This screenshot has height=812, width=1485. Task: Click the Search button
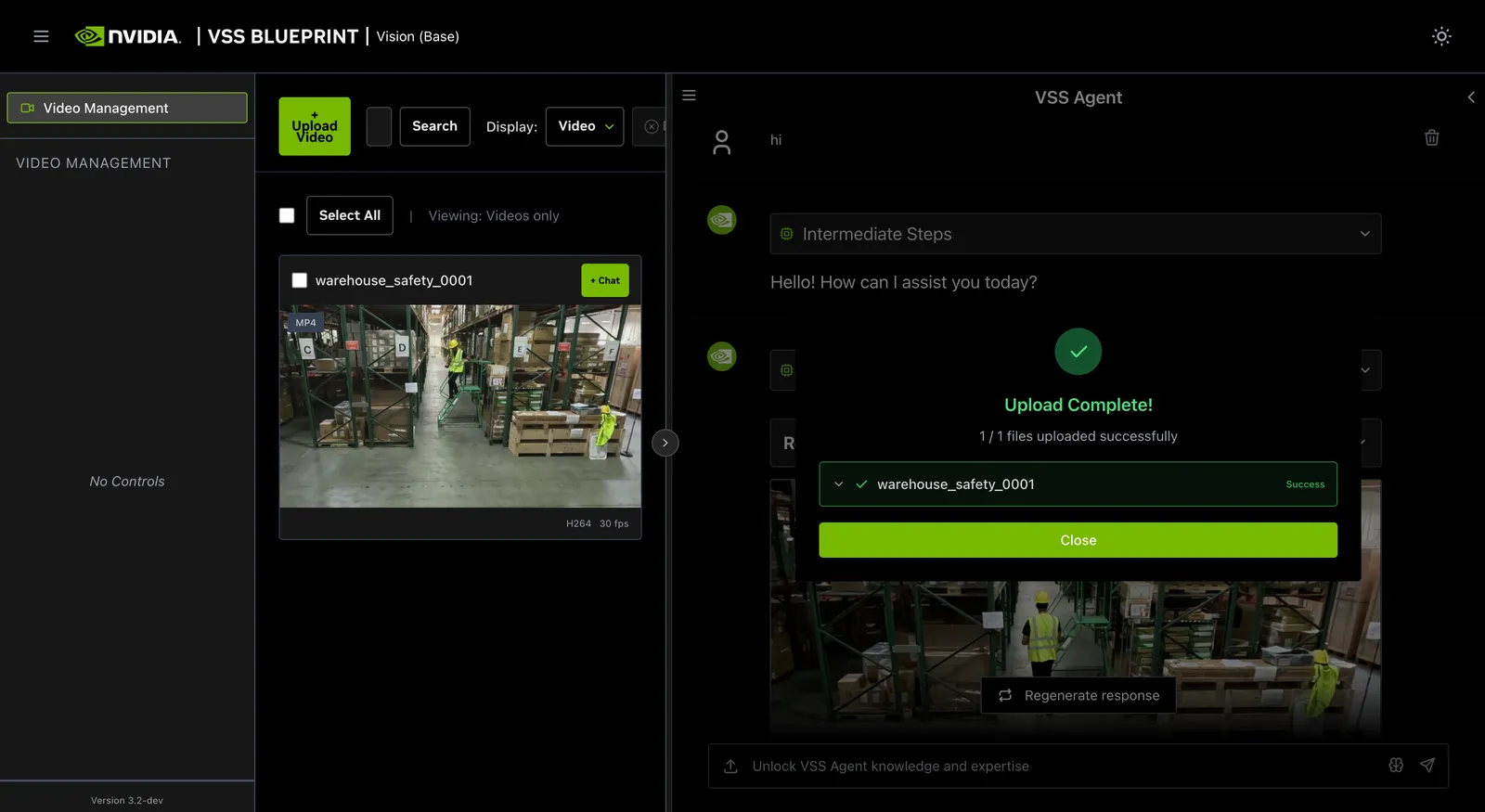(435, 126)
